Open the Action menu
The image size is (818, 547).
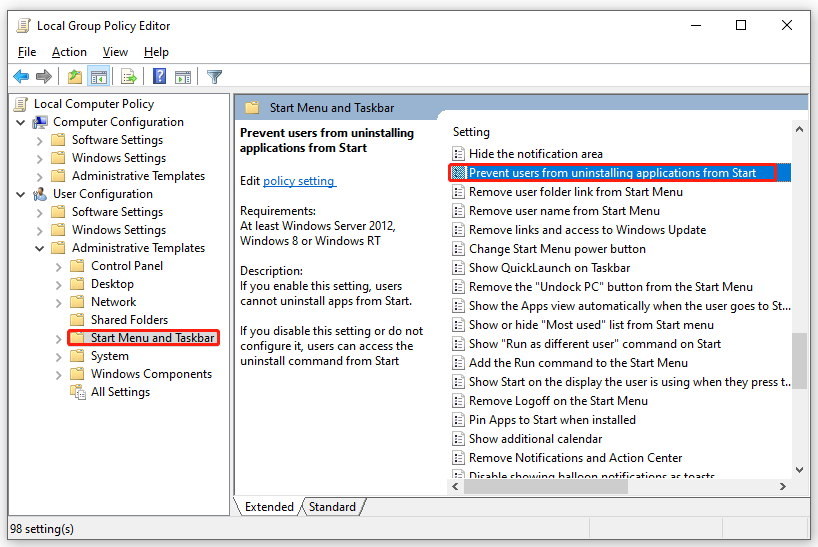tap(69, 52)
